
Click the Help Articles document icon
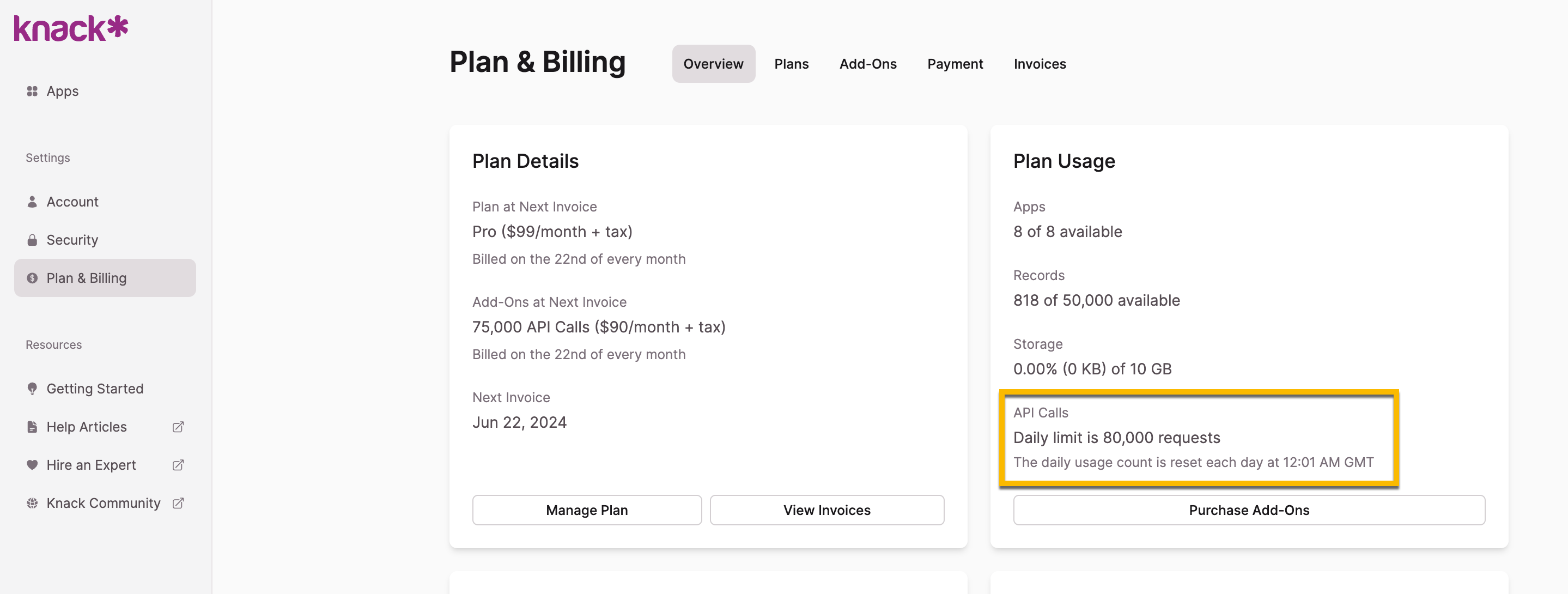pos(32,427)
